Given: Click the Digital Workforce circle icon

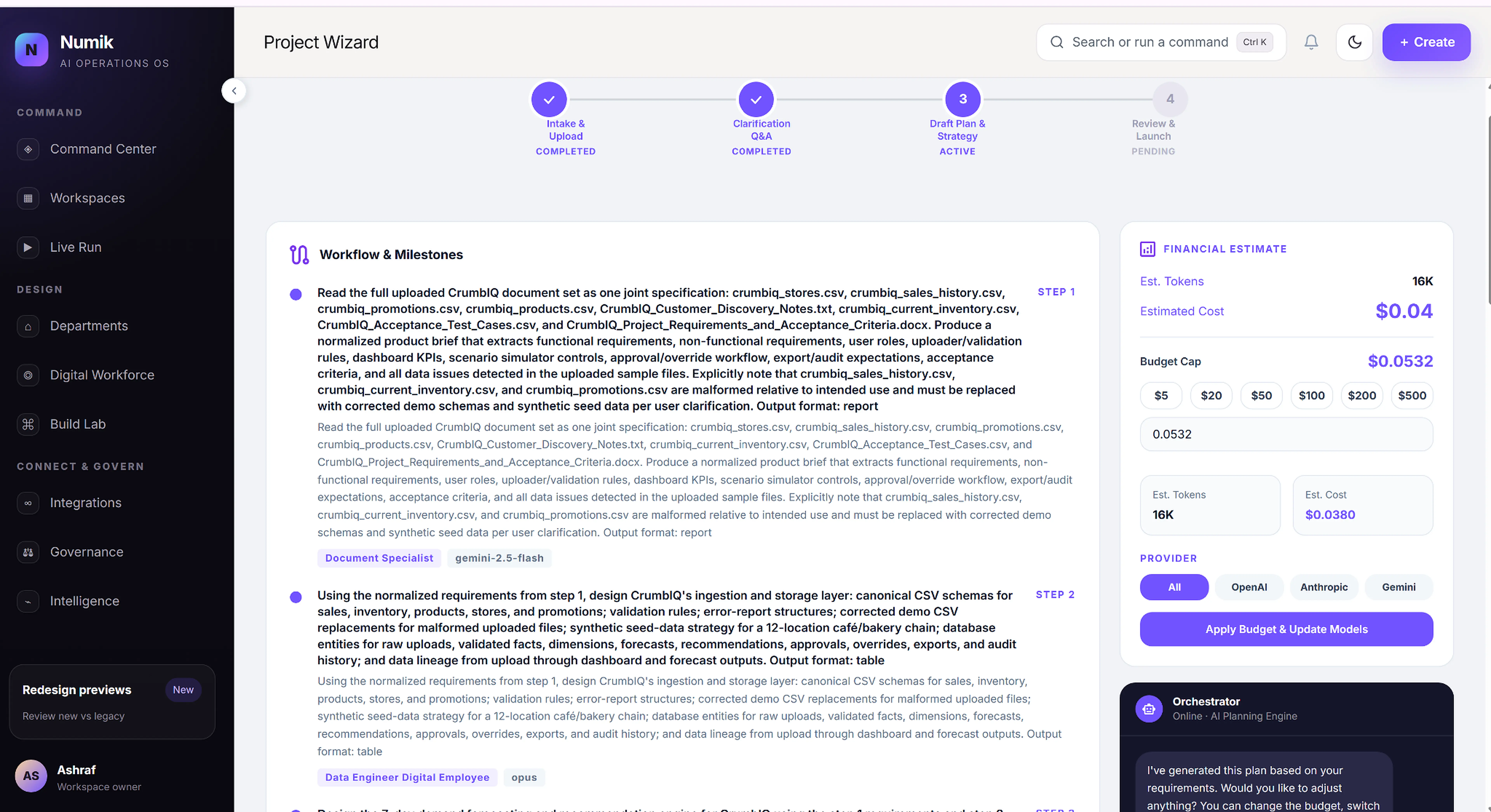Looking at the screenshot, I should [x=28, y=375].
